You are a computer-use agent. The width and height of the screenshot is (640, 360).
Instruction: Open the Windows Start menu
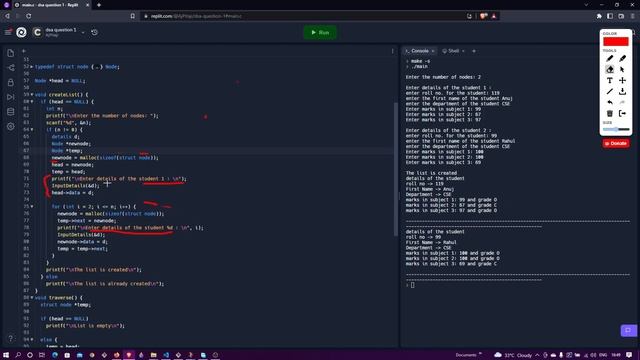6,355
